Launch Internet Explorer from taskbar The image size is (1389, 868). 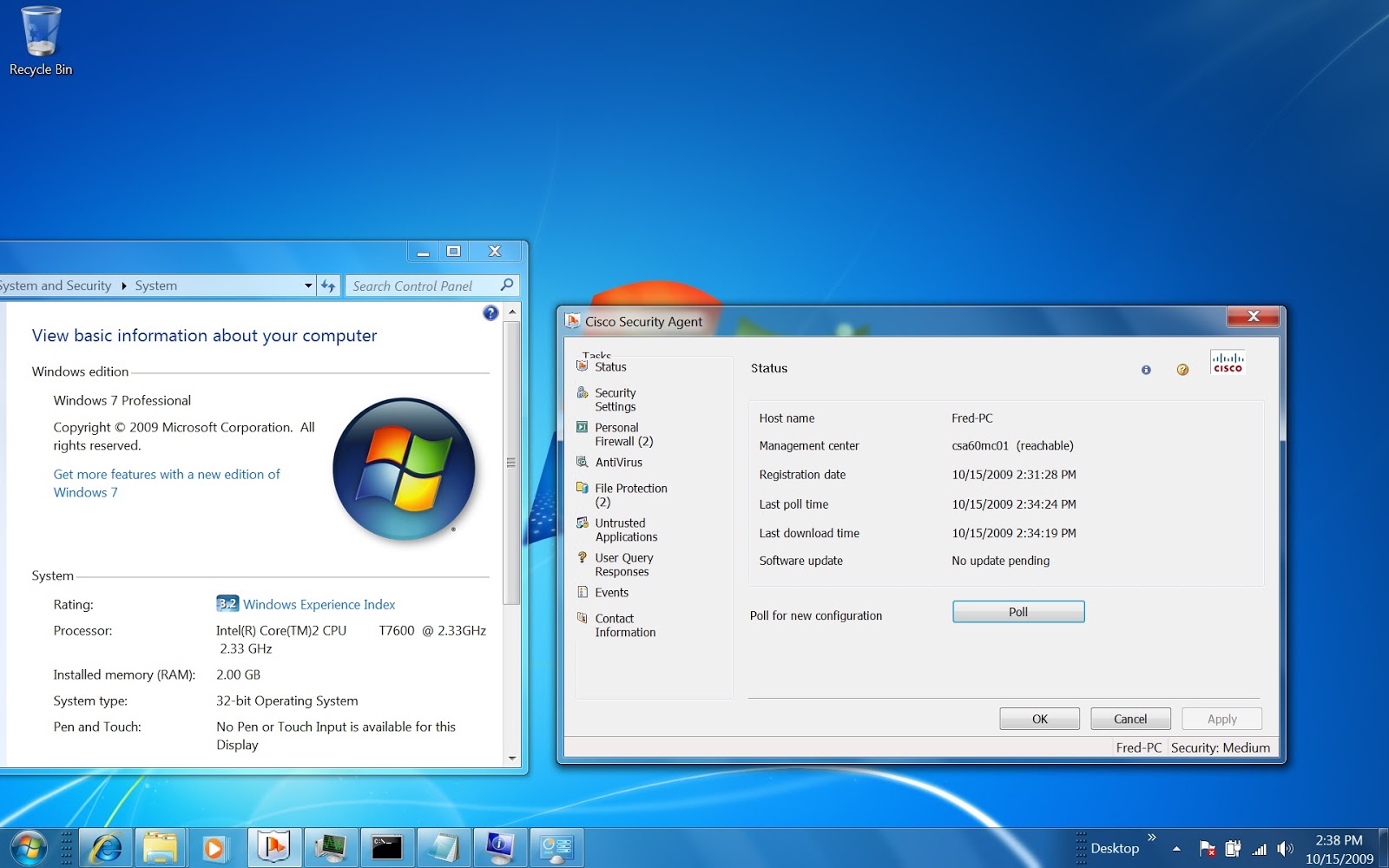106,848
